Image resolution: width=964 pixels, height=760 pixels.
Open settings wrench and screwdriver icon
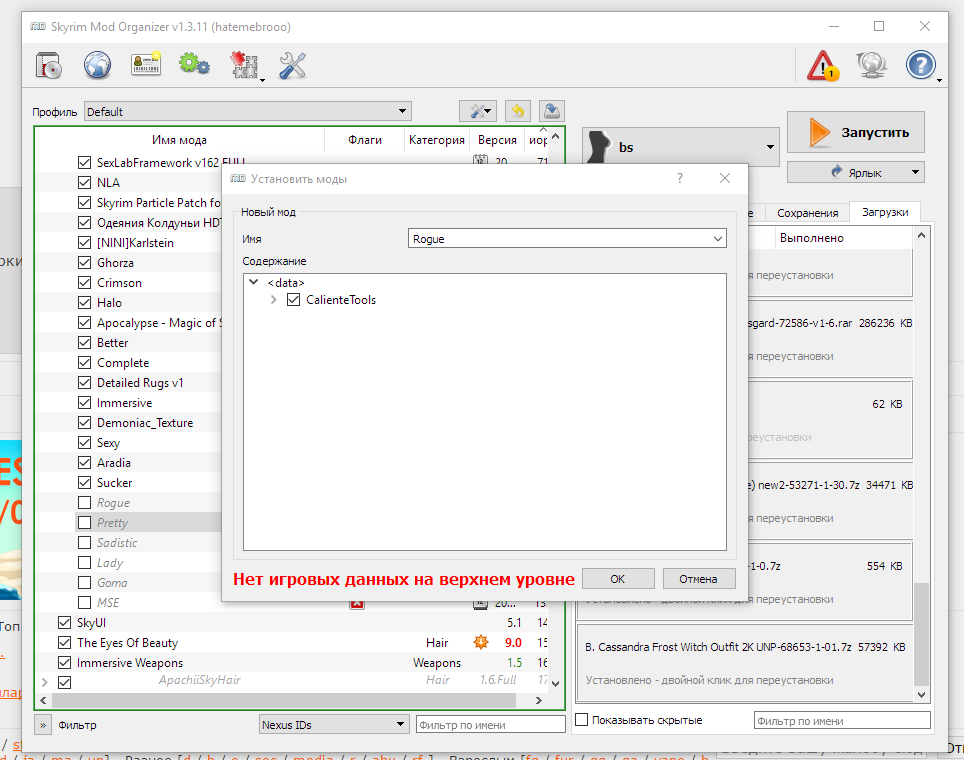pyautogui.click(x=292, y=65)
